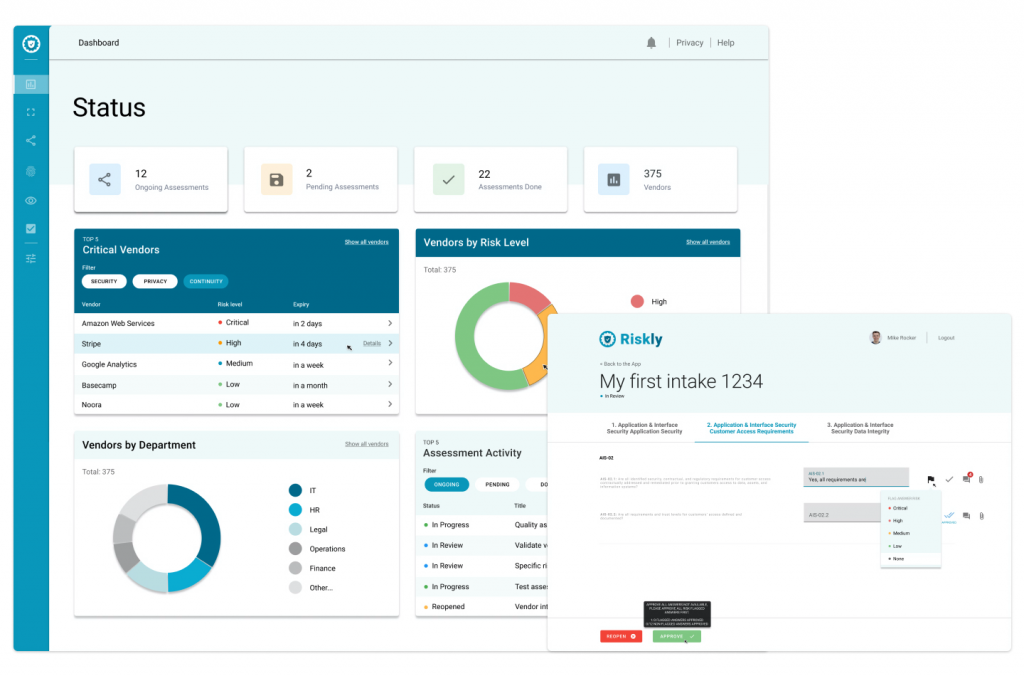
Task: Click the checkmark icon on Assessments Done card
Action: [448, 180]
